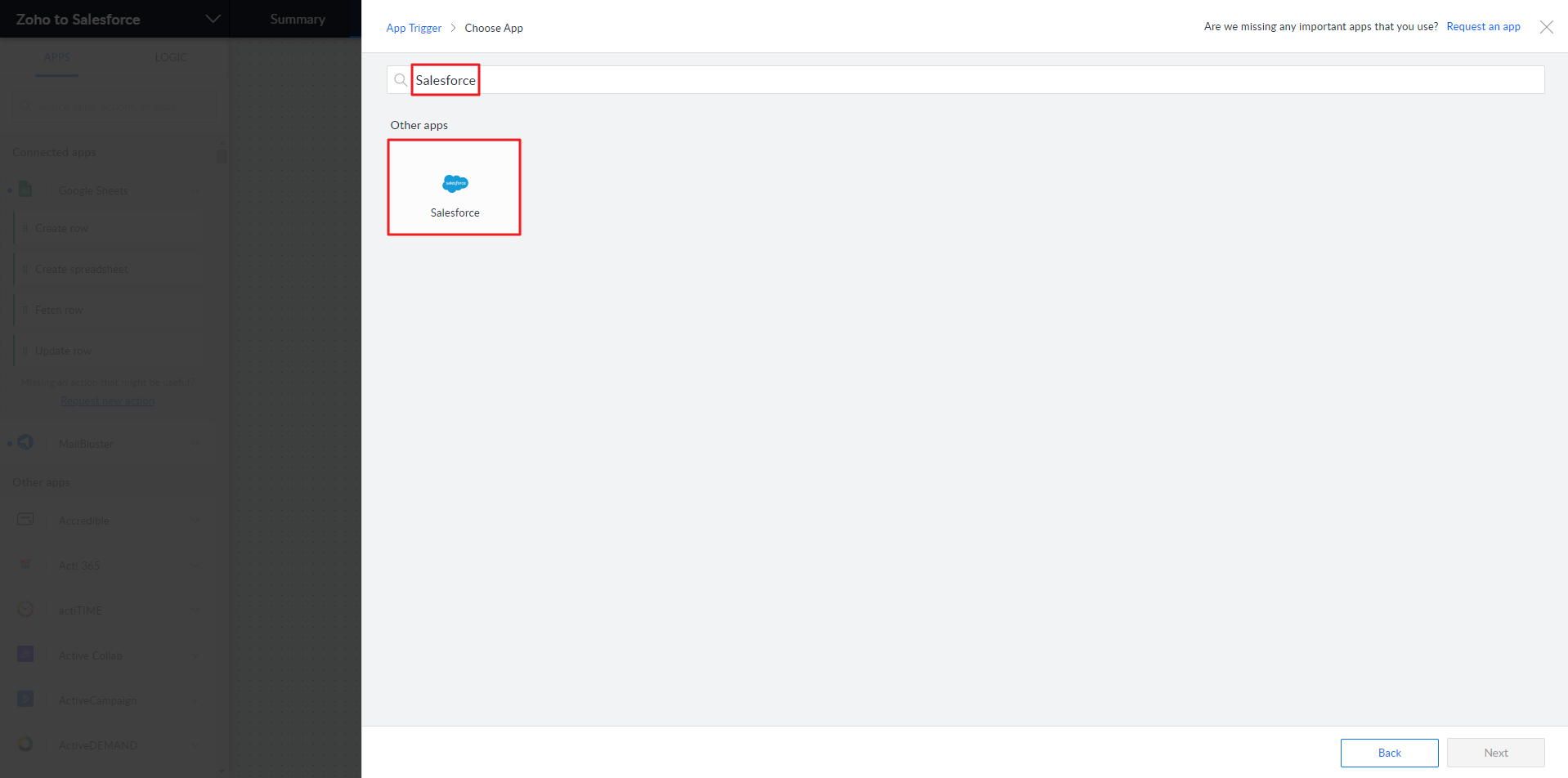This screenshot has height=778, width=1568.
Task: Expand the MailBluster actions list
Action: coord(195,444)
